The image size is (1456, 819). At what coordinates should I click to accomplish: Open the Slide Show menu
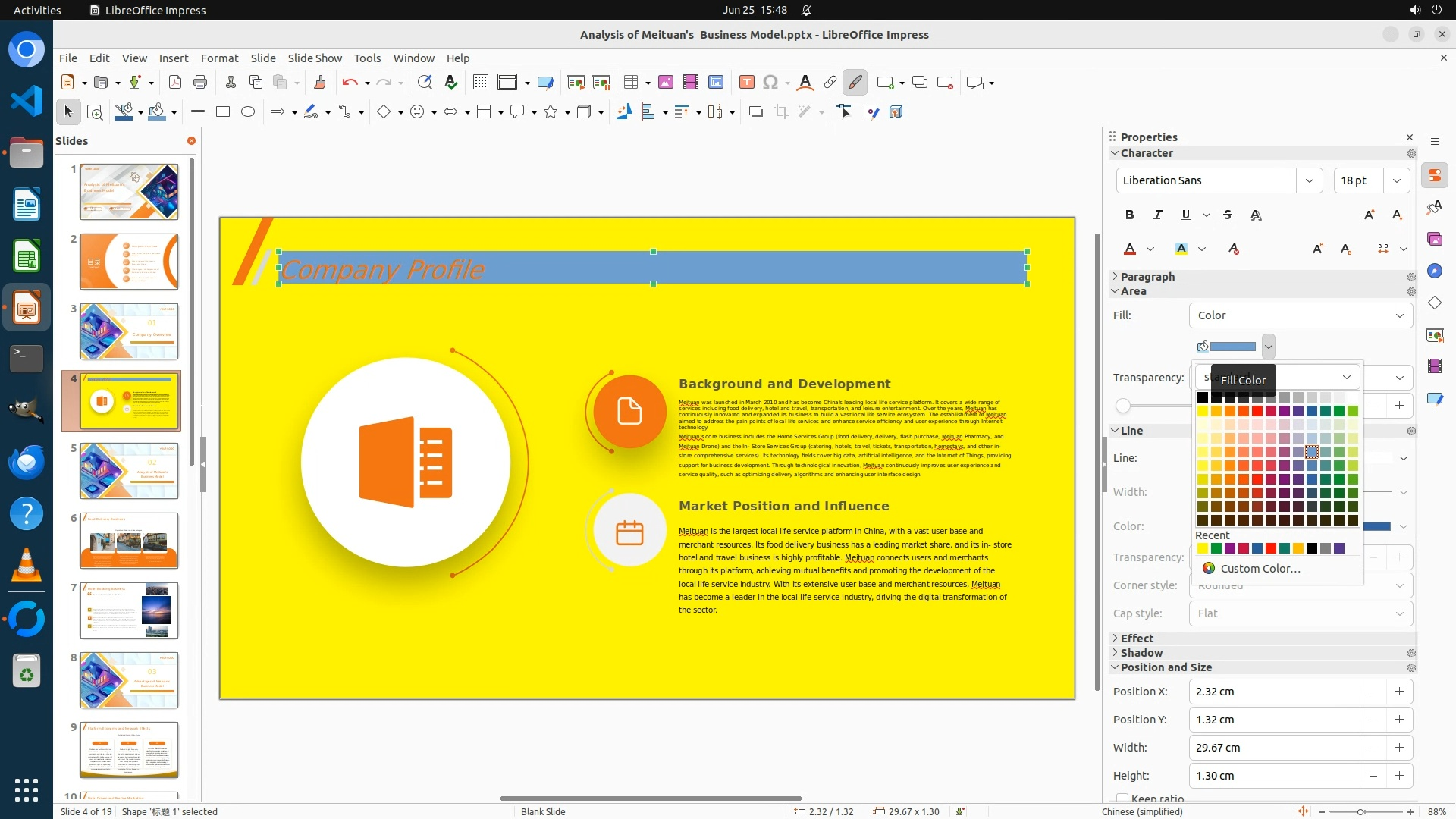[315, 58]
